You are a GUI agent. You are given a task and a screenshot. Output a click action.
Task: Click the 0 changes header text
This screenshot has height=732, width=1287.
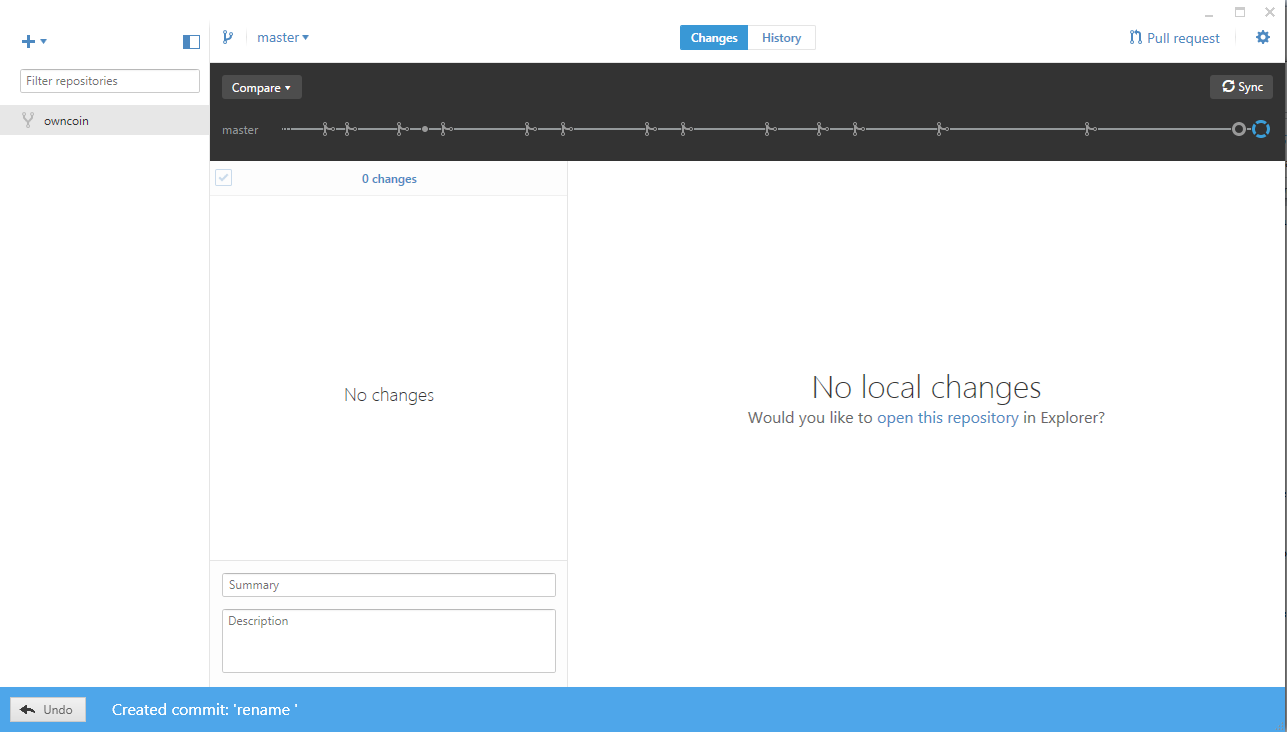(389, 179)
